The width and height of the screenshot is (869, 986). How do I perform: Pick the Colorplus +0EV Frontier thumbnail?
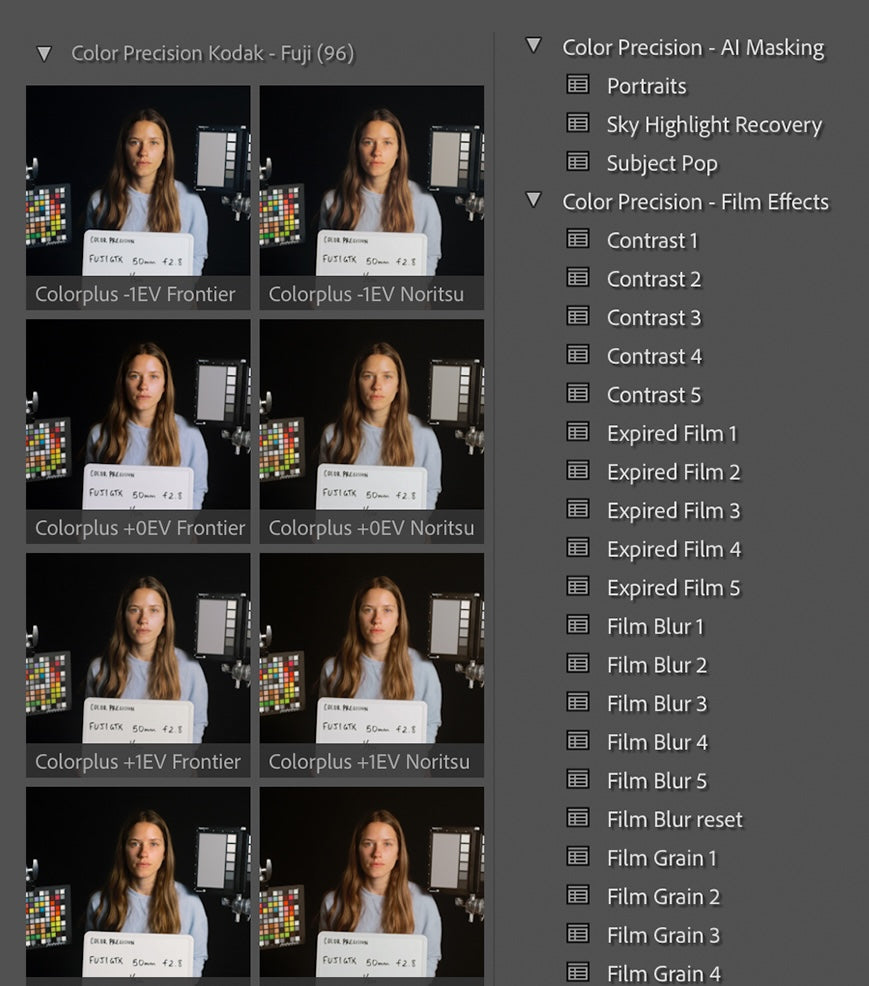pyautogui.click(x=138, y=431)
